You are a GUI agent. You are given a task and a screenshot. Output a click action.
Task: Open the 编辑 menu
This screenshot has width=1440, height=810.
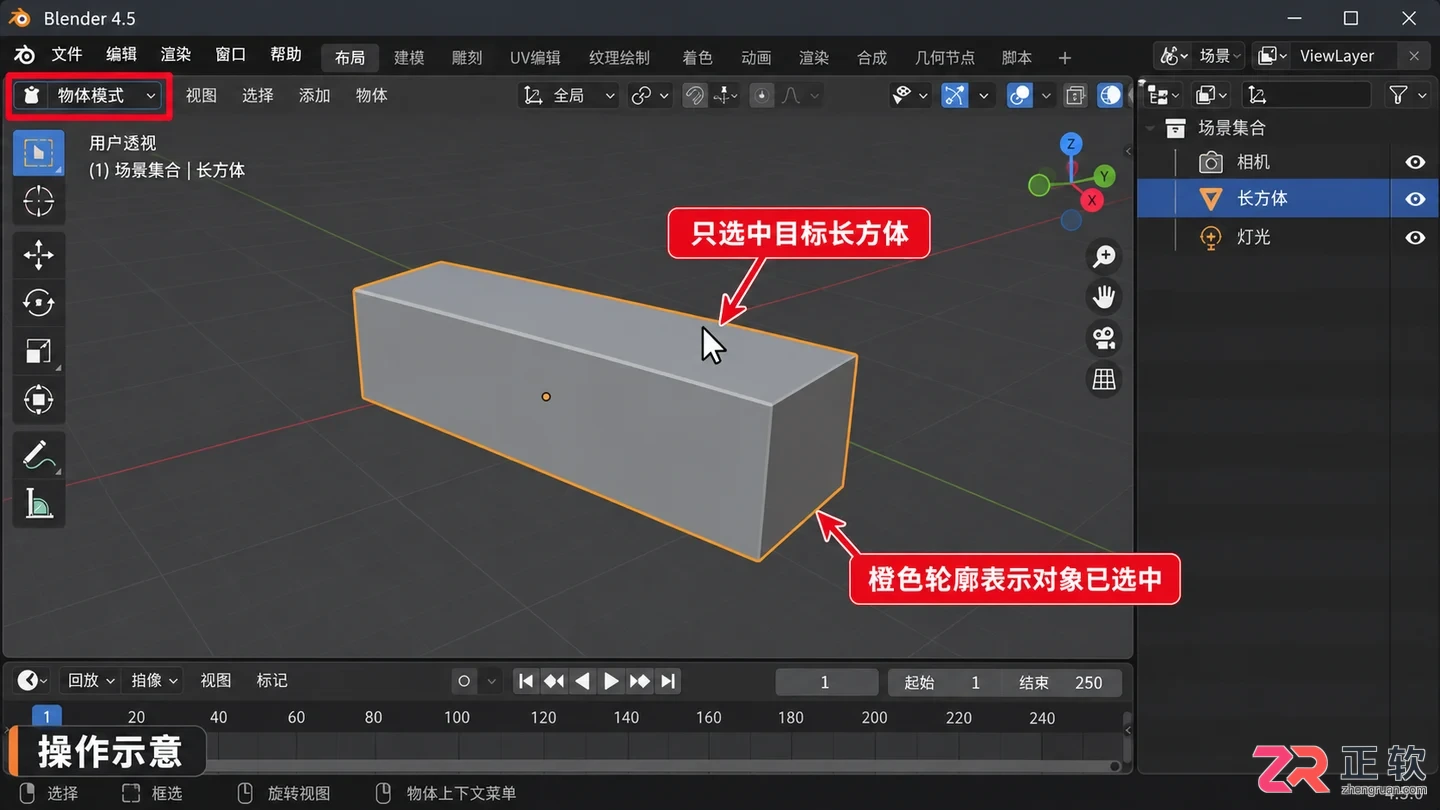click(x=121, y=55)
